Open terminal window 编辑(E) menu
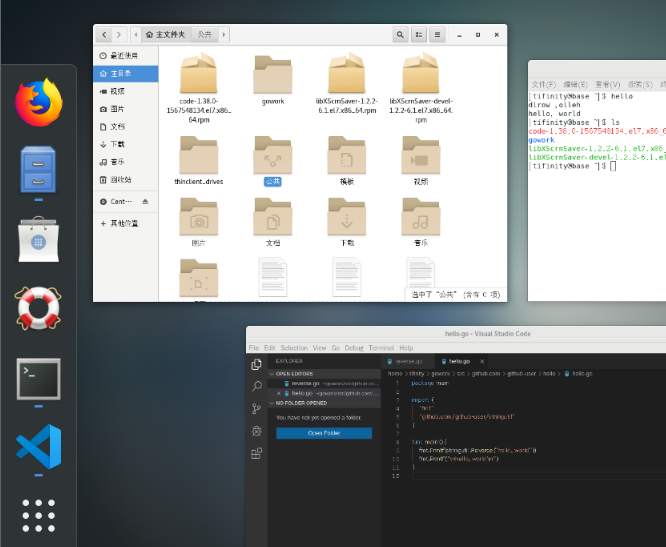Viewport: 666px width, 547px height. pos(576,84)
